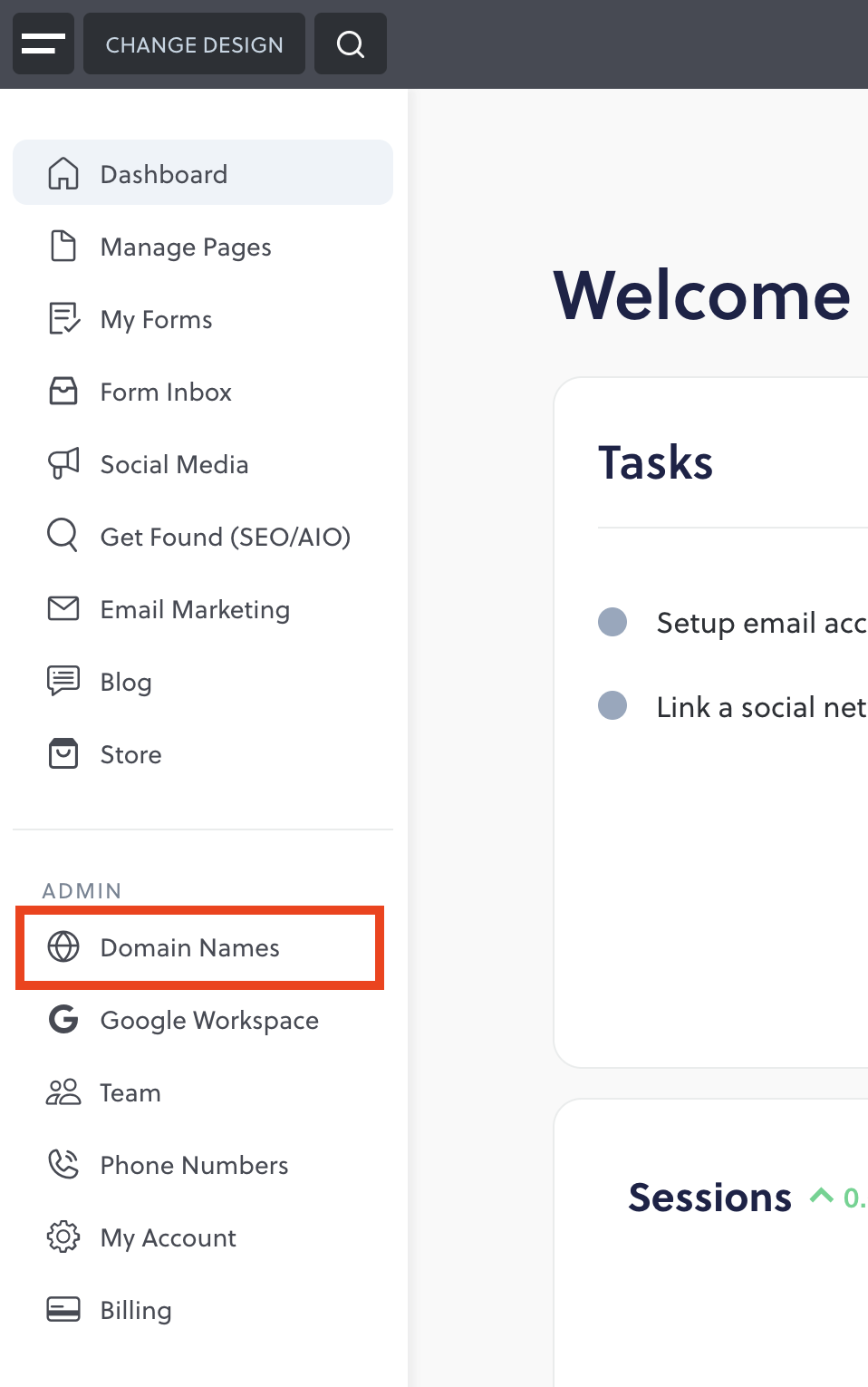
Task: Mark the Link a social network circle
Action: [x=612, y=705]
